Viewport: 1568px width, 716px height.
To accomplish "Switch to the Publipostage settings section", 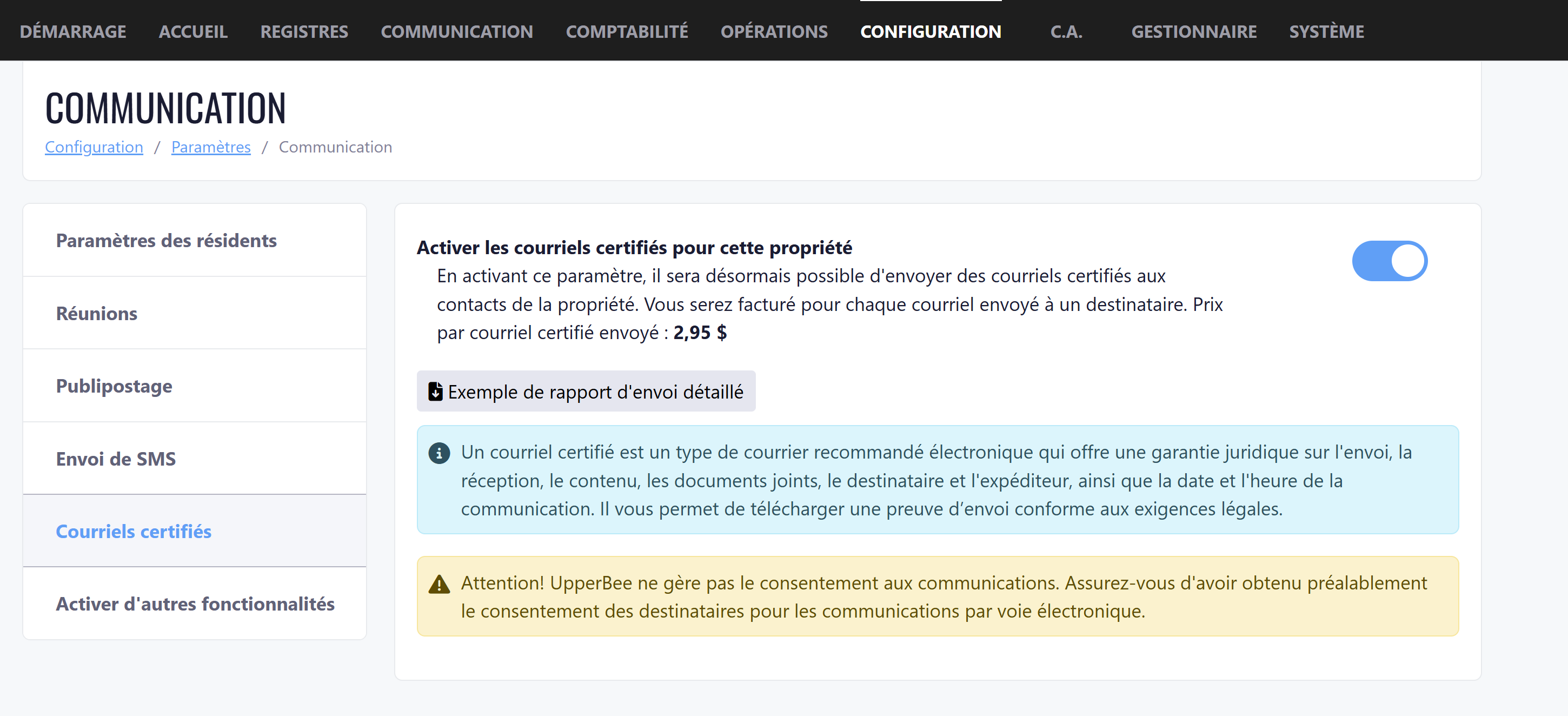I will (x=114, y=386).
